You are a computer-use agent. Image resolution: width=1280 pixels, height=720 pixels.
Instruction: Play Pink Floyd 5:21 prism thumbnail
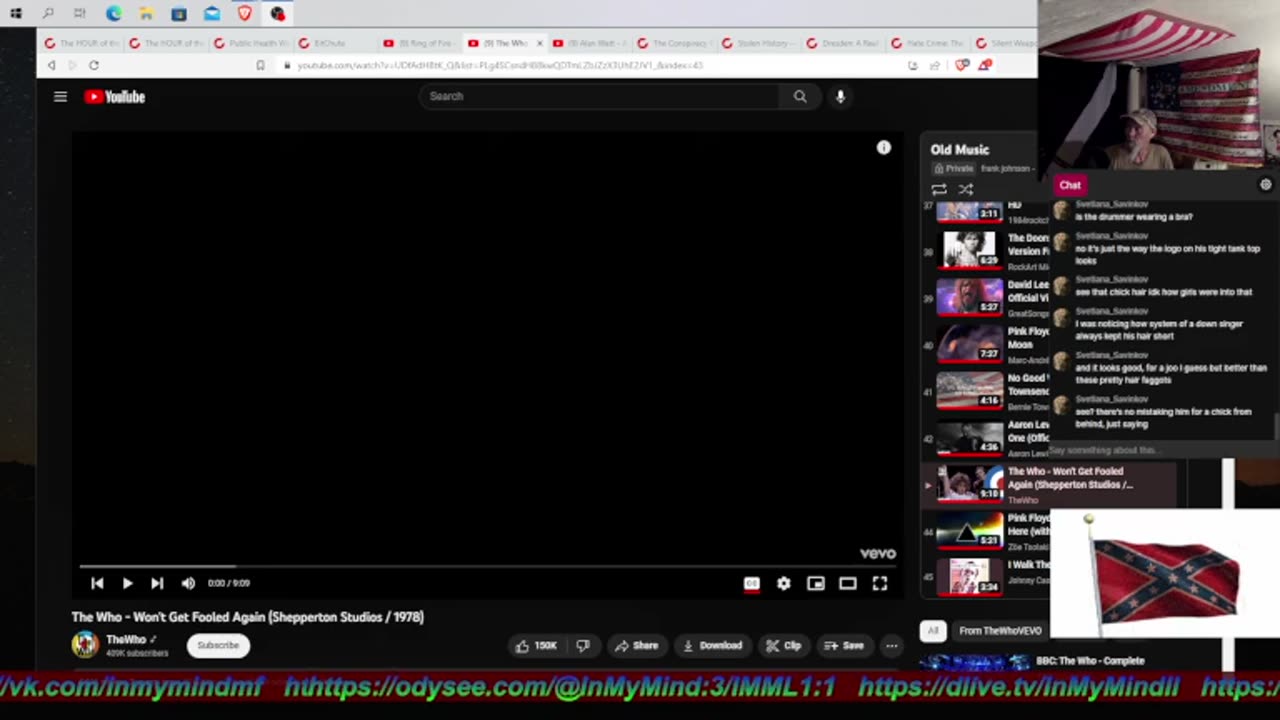tap(969, 530)
